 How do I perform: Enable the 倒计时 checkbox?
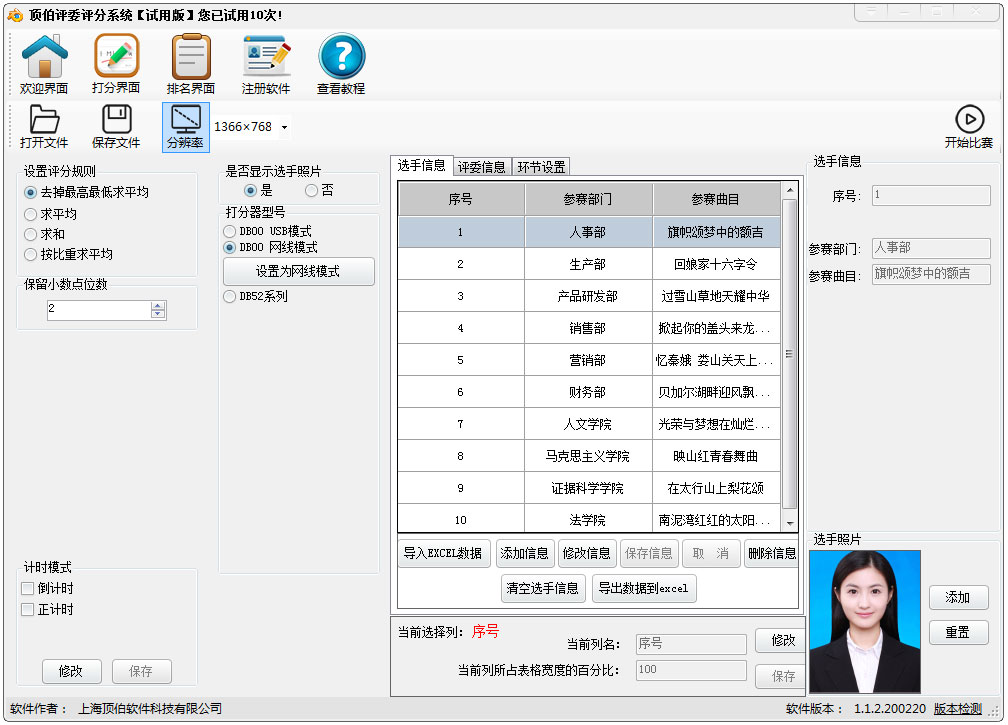[48, 588]
